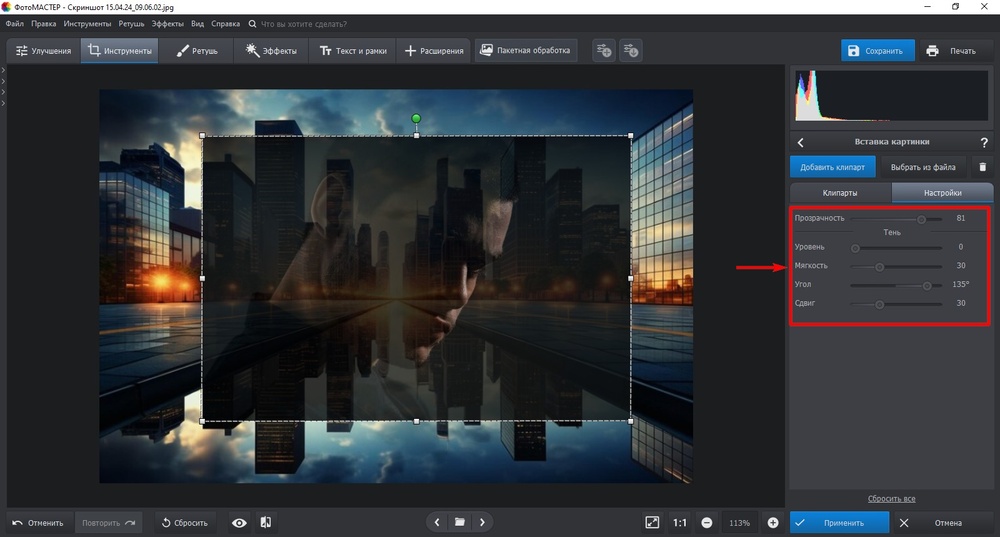Image resolution: width=1000 pixels, height=537 pixels.
Task: Open help question mark in panel header
Action: point(983,142)
